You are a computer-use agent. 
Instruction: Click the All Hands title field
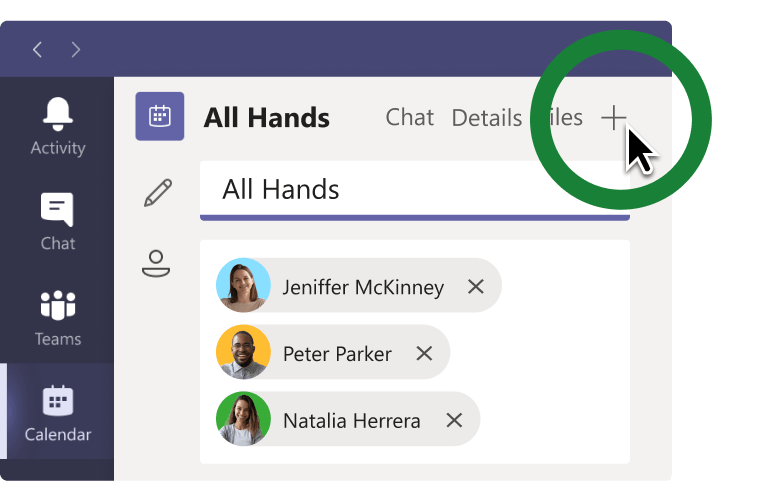coord(414,189)
